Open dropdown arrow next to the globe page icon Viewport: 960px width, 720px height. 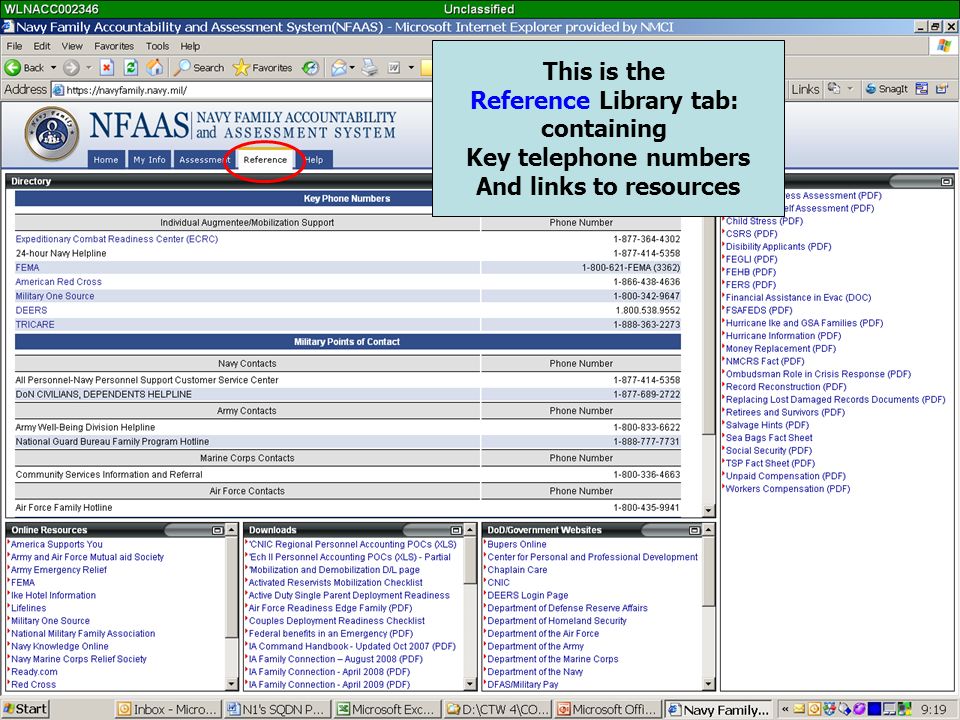(x=850, y=89)
